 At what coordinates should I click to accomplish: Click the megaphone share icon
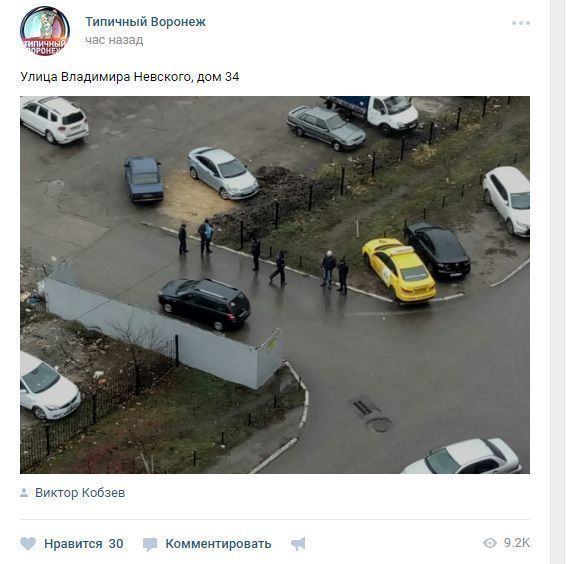[298, 544]
